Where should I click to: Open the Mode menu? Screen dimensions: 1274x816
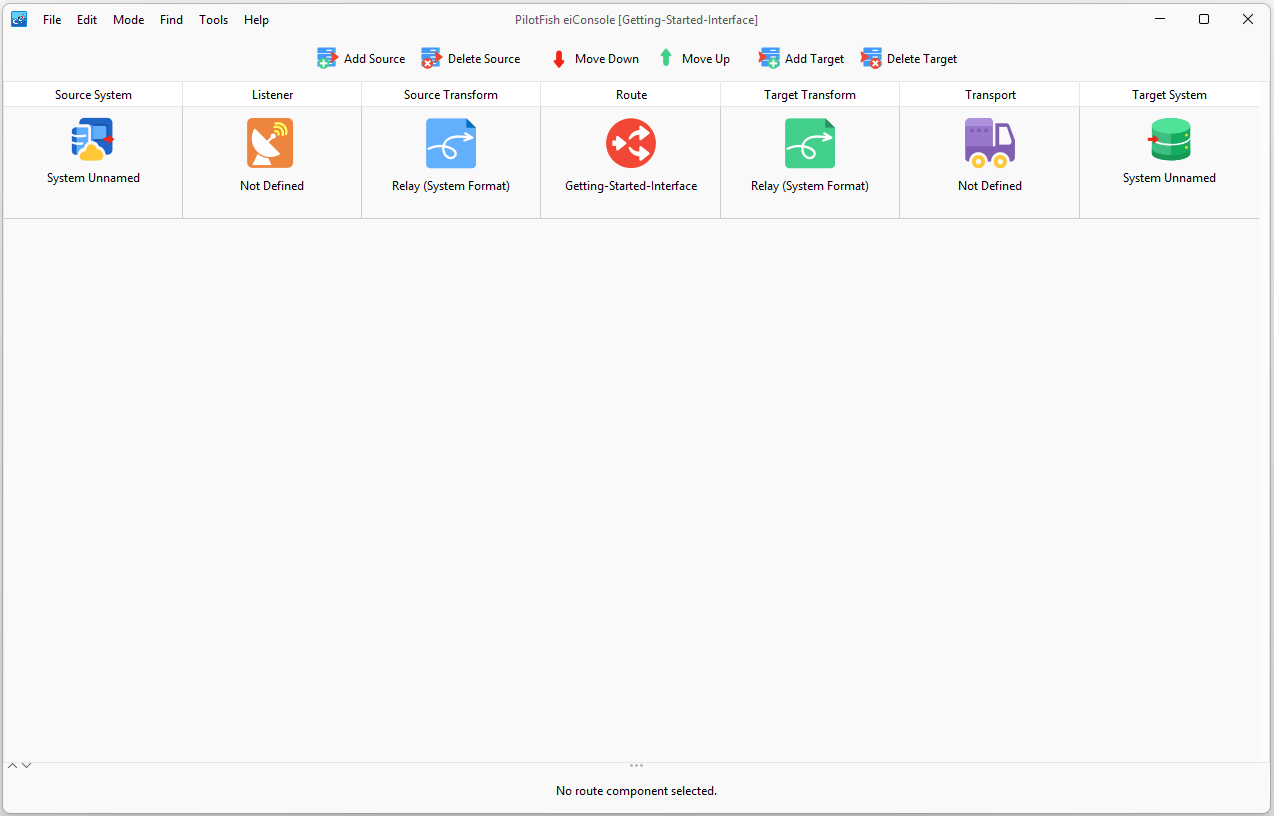coord(128,20)
